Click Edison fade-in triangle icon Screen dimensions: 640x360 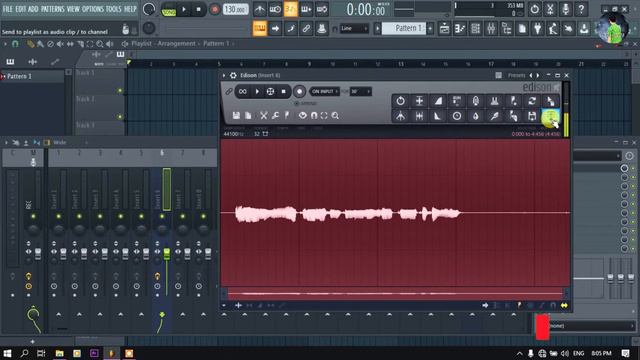tap(438, 101)
